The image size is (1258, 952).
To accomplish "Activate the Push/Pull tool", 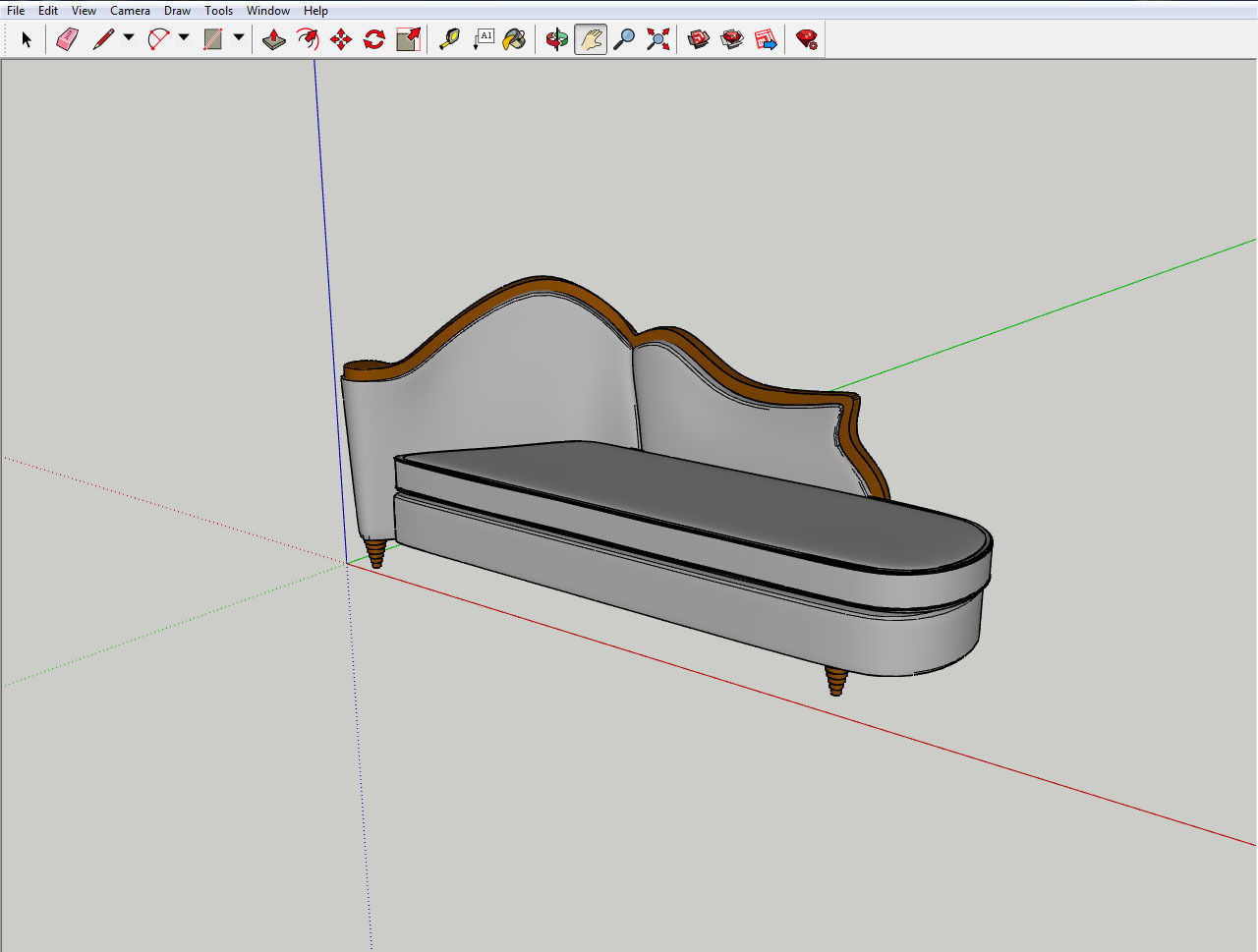I will click(274, 39).
